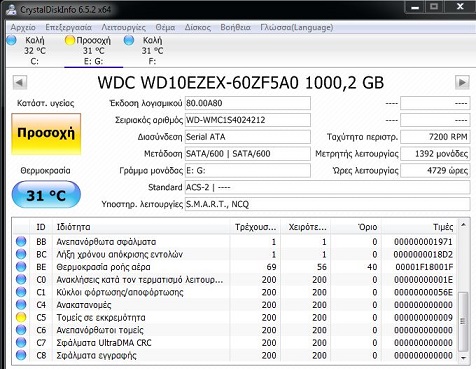Click the blue status icon of row C7
This screenshot has width=476, height=369.
pos(21,343)
